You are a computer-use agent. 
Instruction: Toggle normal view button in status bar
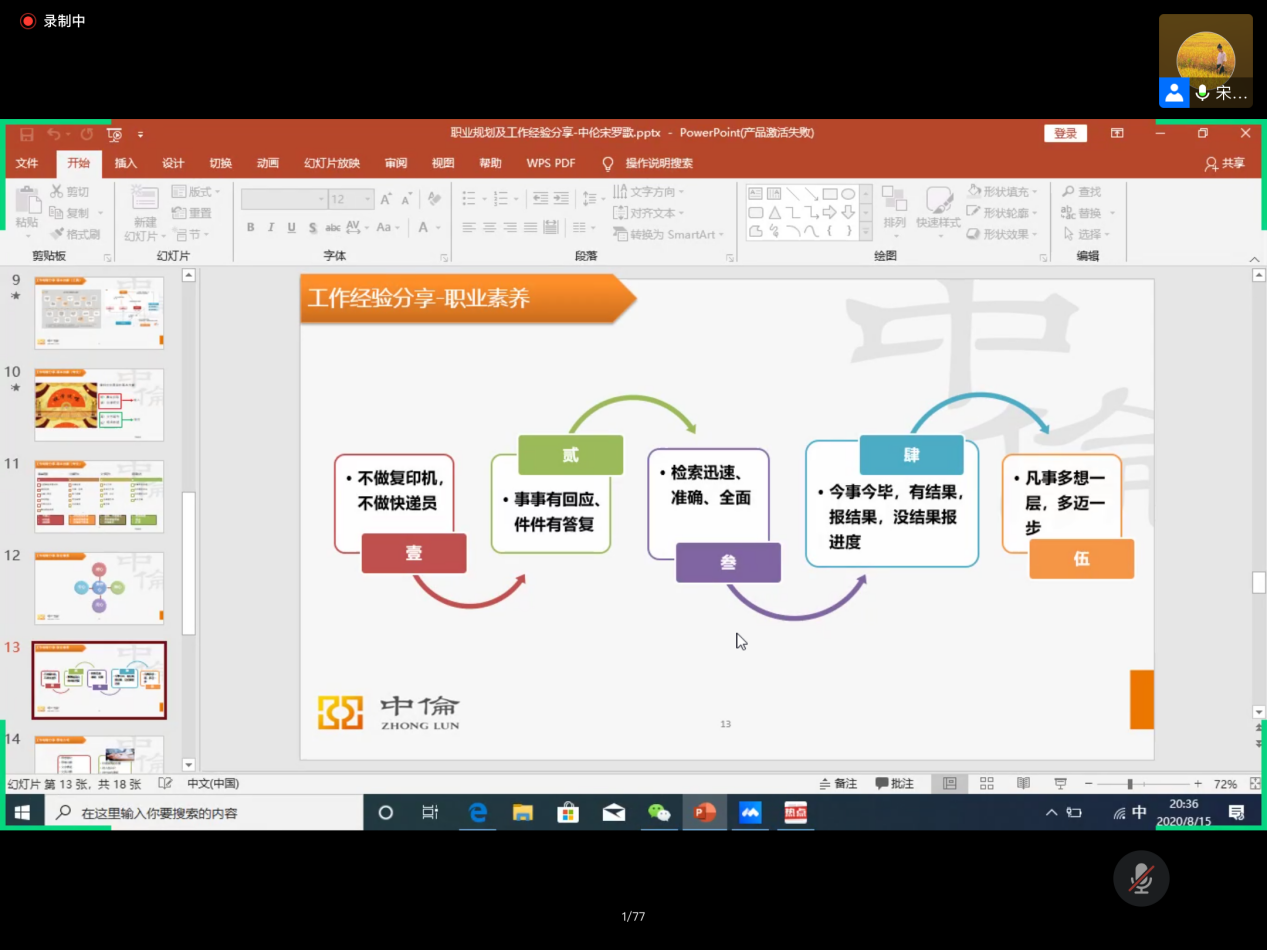(x=949, y=784)
